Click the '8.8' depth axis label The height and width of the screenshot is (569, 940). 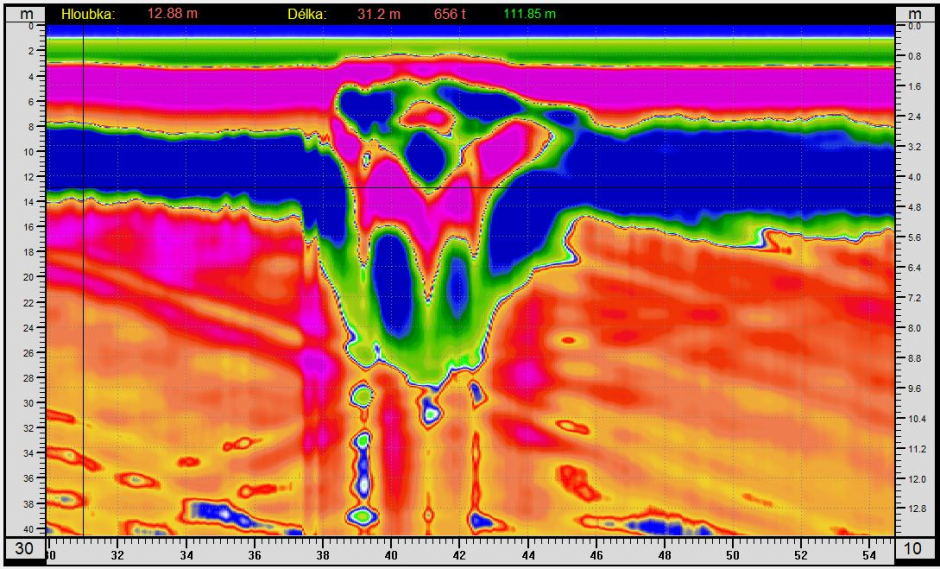tap(914, 358)
